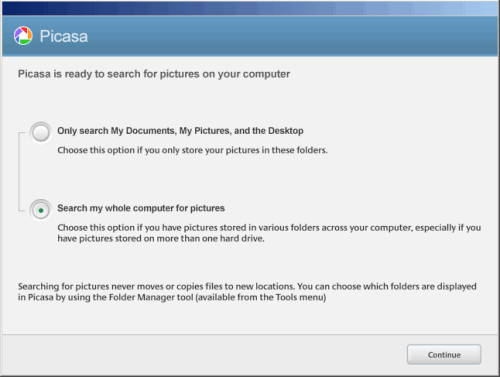Click the Continue button
500x377 pixels.
pyautogui.click(x=444, y=354)
